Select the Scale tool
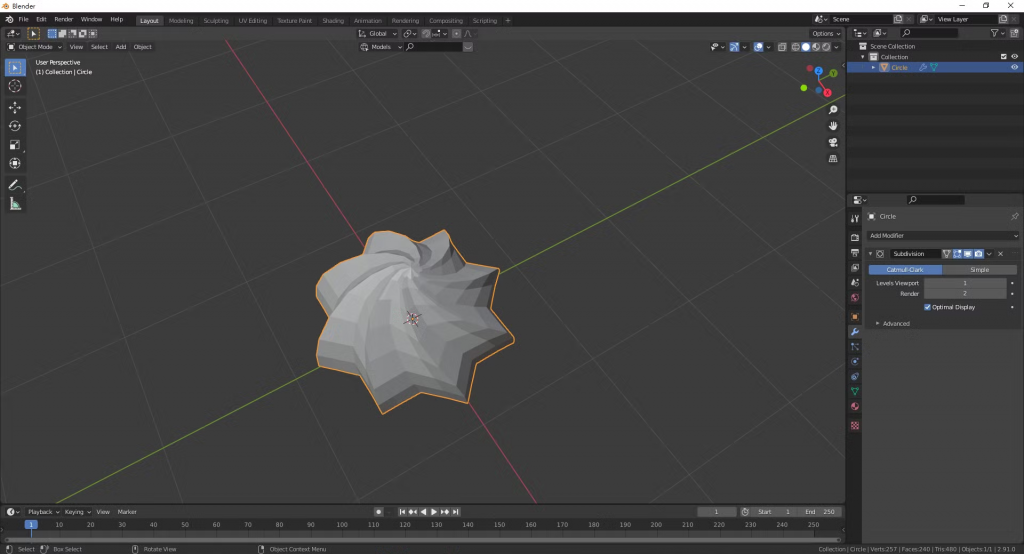Viewport: 1024px width, 554px height. coord(15,145)
